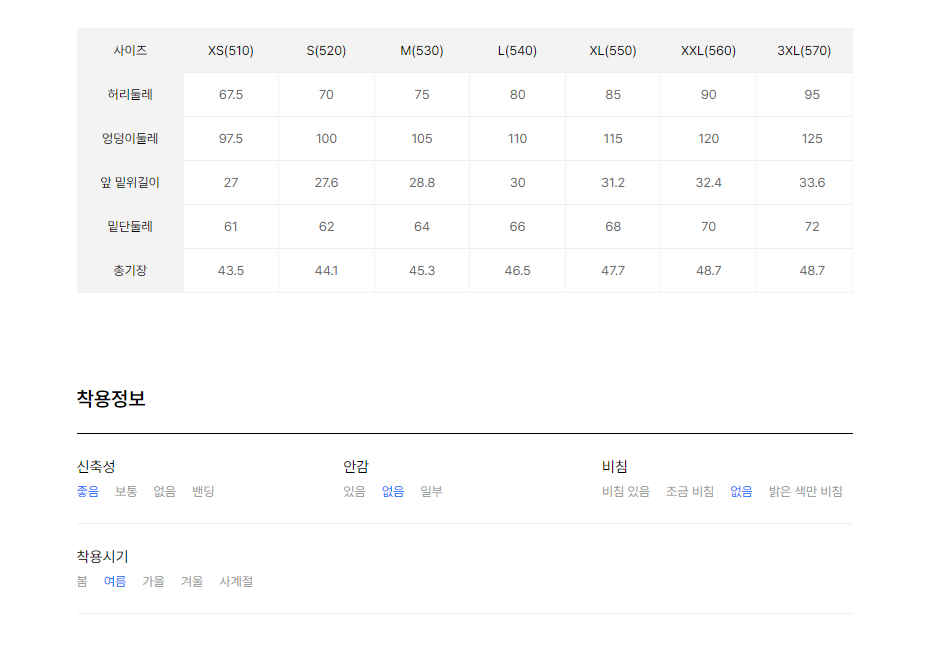The height and width of the screenshot is (671, 931).
Task: Click the 허리둘레 row label
Action: pyautogui.click(x=130, y=94)
